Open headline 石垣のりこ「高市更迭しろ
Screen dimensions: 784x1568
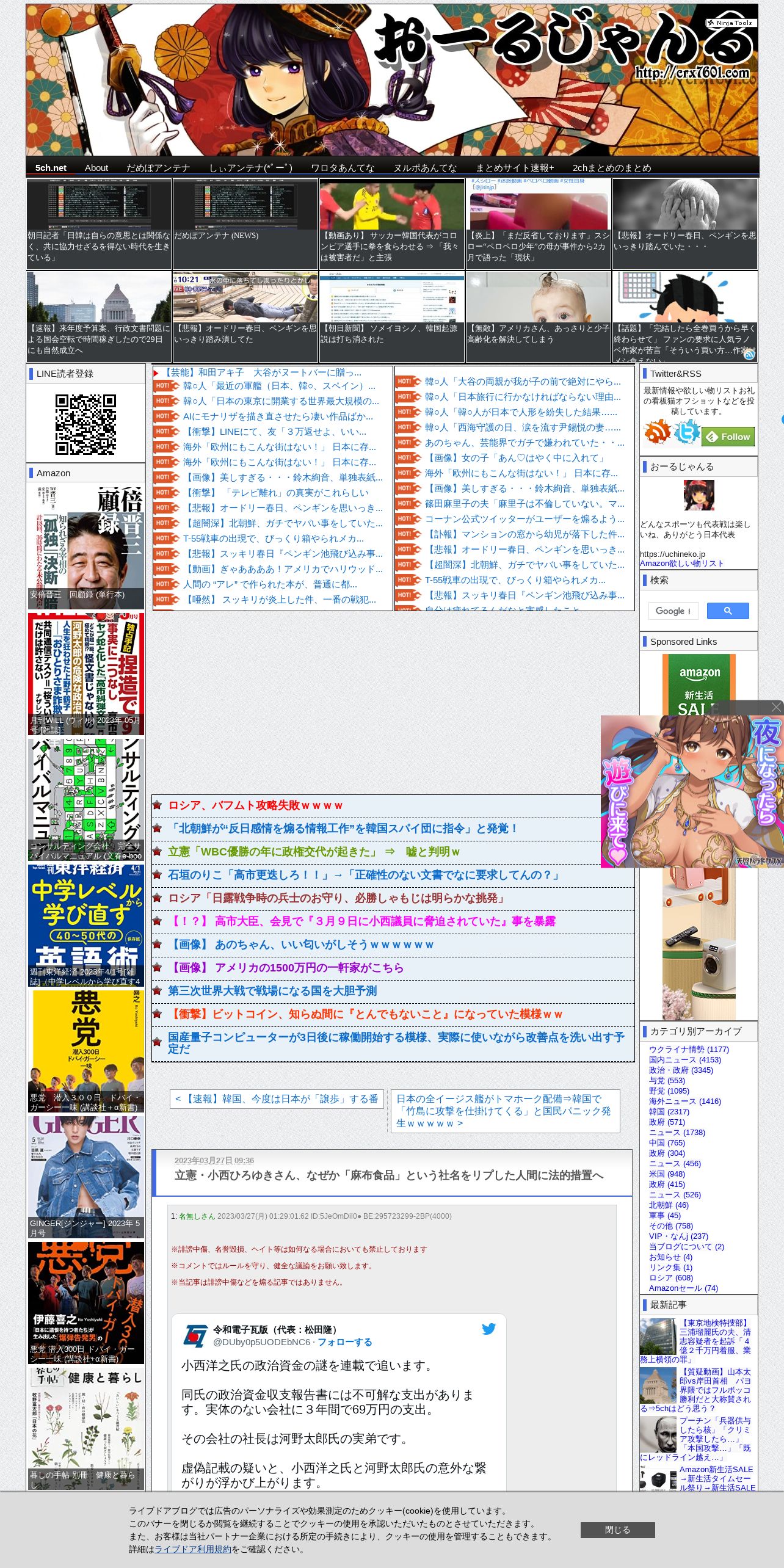[x=365, y=875]
